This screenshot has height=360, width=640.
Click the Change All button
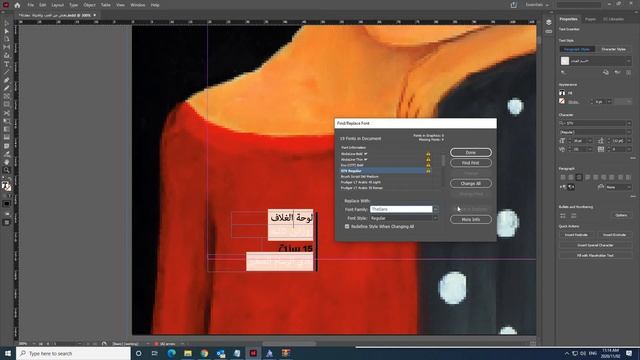471,184
